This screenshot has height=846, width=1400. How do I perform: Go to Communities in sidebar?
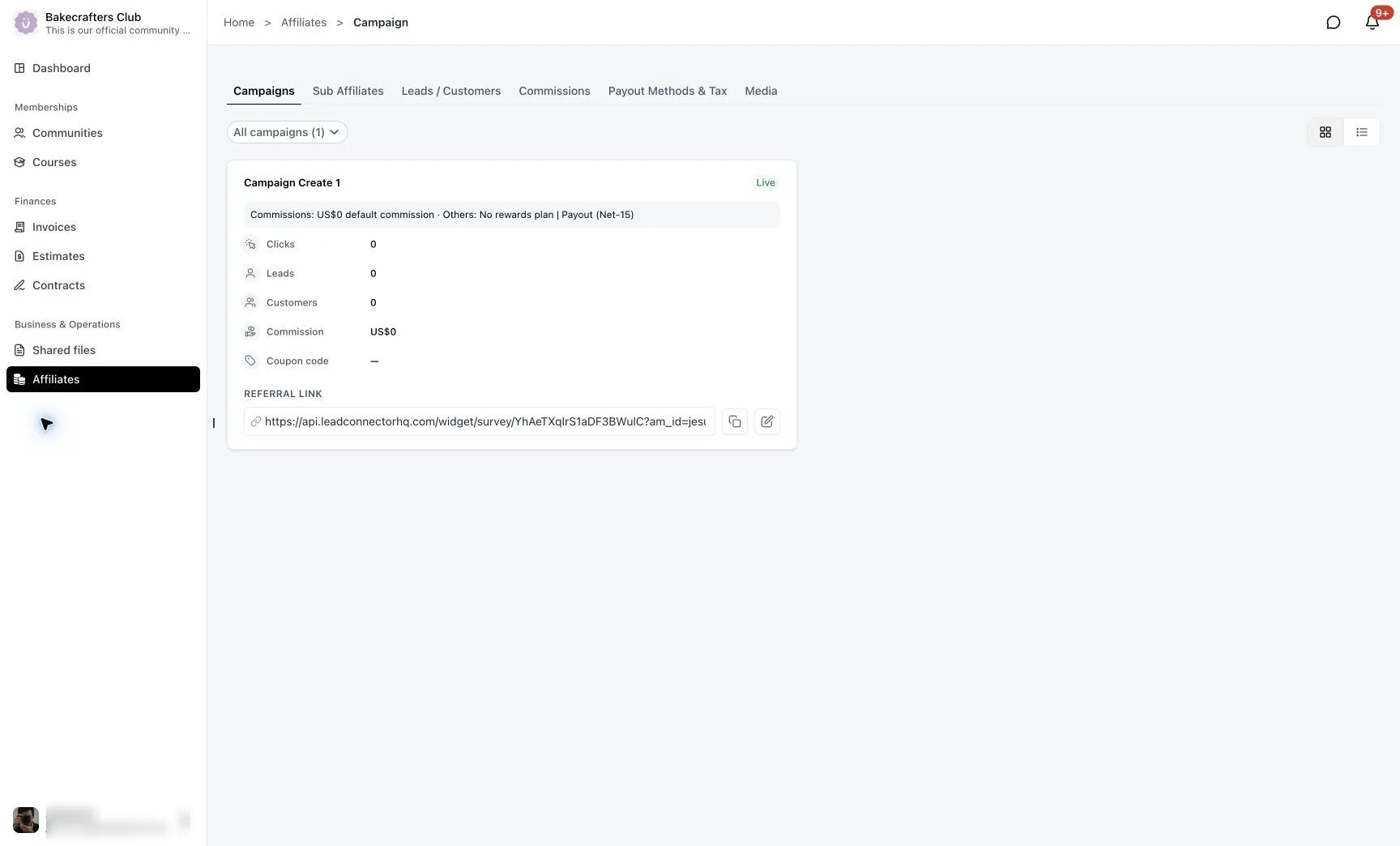point(103,133)
